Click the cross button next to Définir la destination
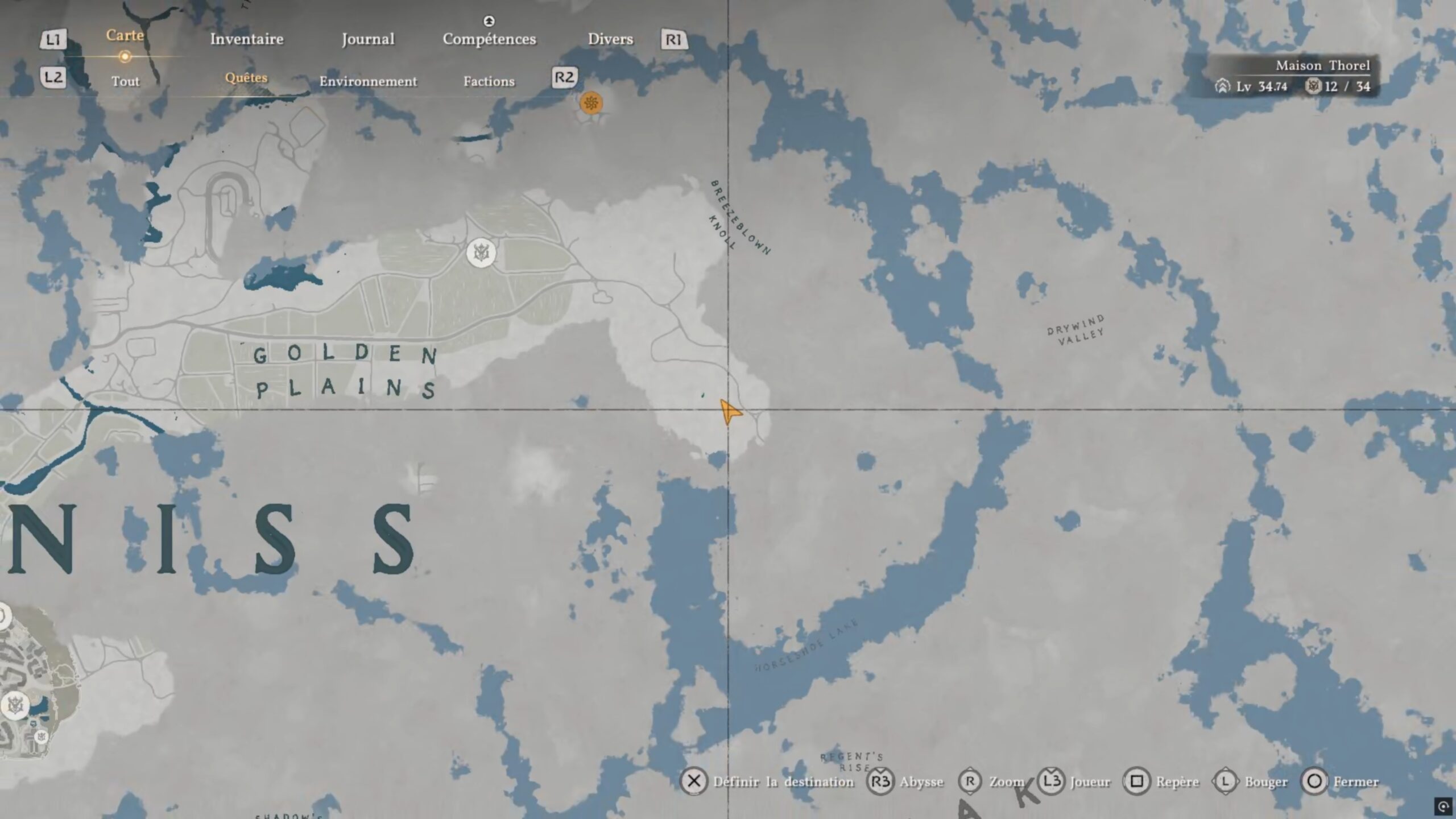The image size is (1456, 819). [x=694, y=781]
